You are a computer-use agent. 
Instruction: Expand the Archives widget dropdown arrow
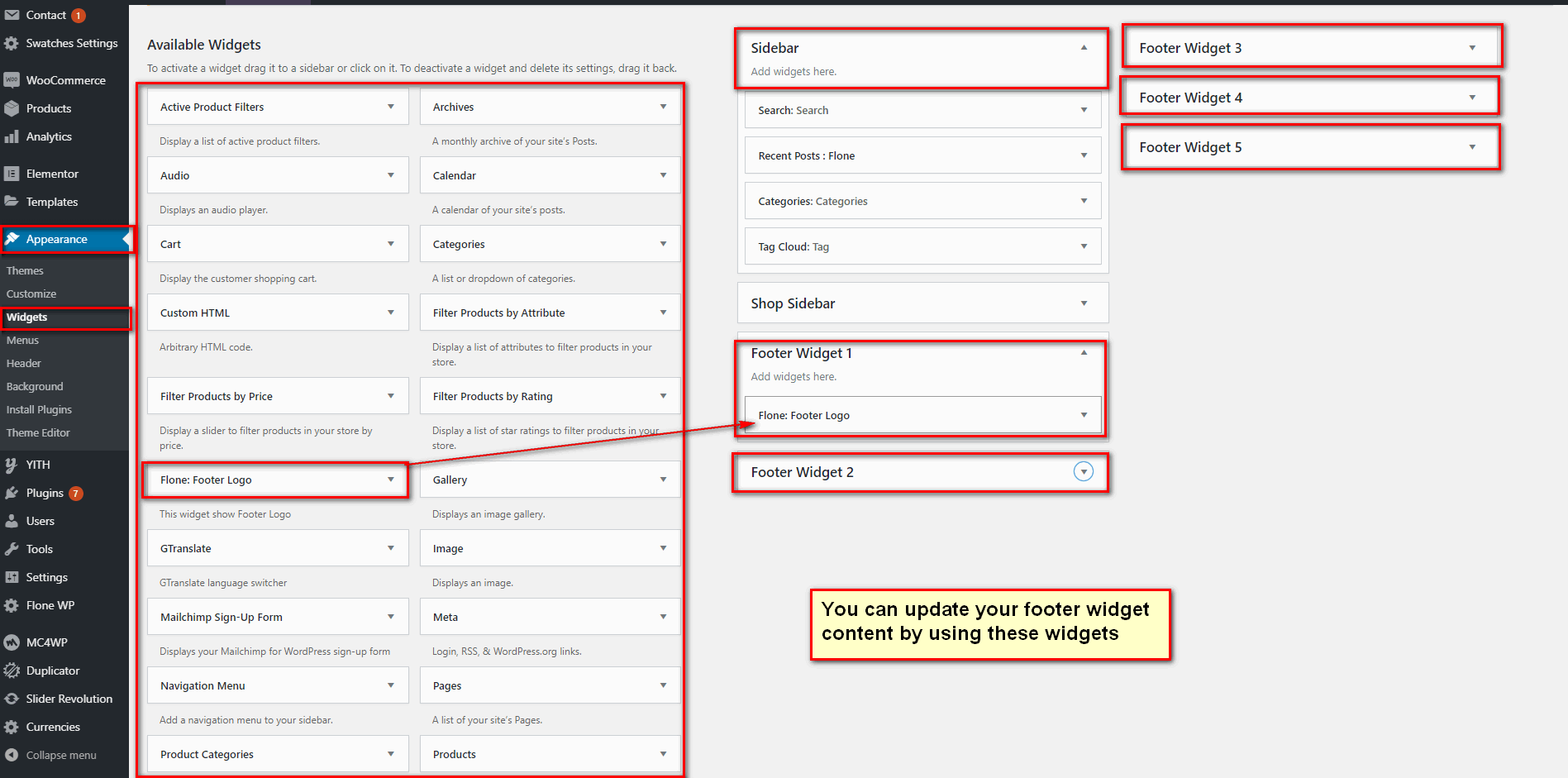(x=663, y=107)
